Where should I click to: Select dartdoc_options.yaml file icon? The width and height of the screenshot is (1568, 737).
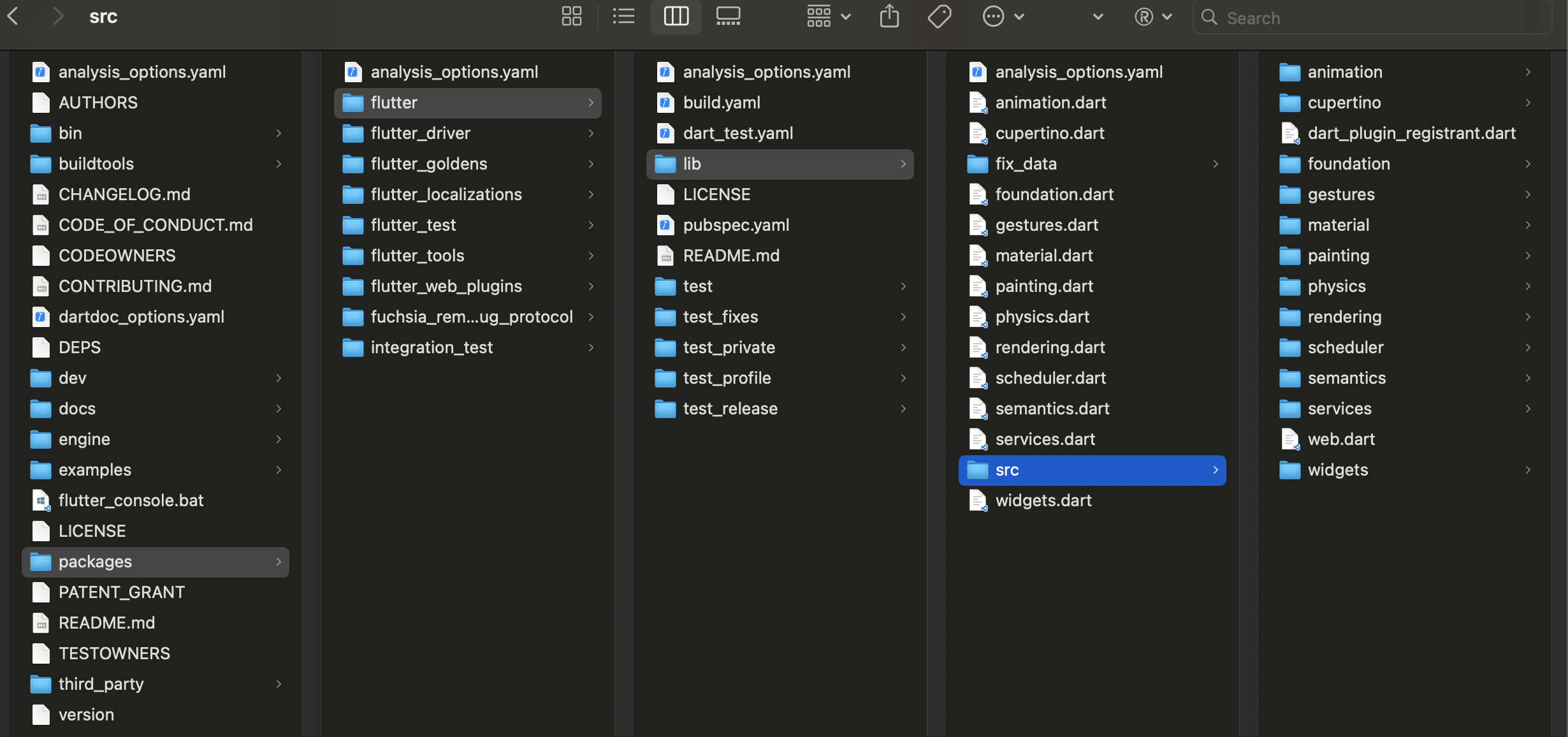[41, 317]
